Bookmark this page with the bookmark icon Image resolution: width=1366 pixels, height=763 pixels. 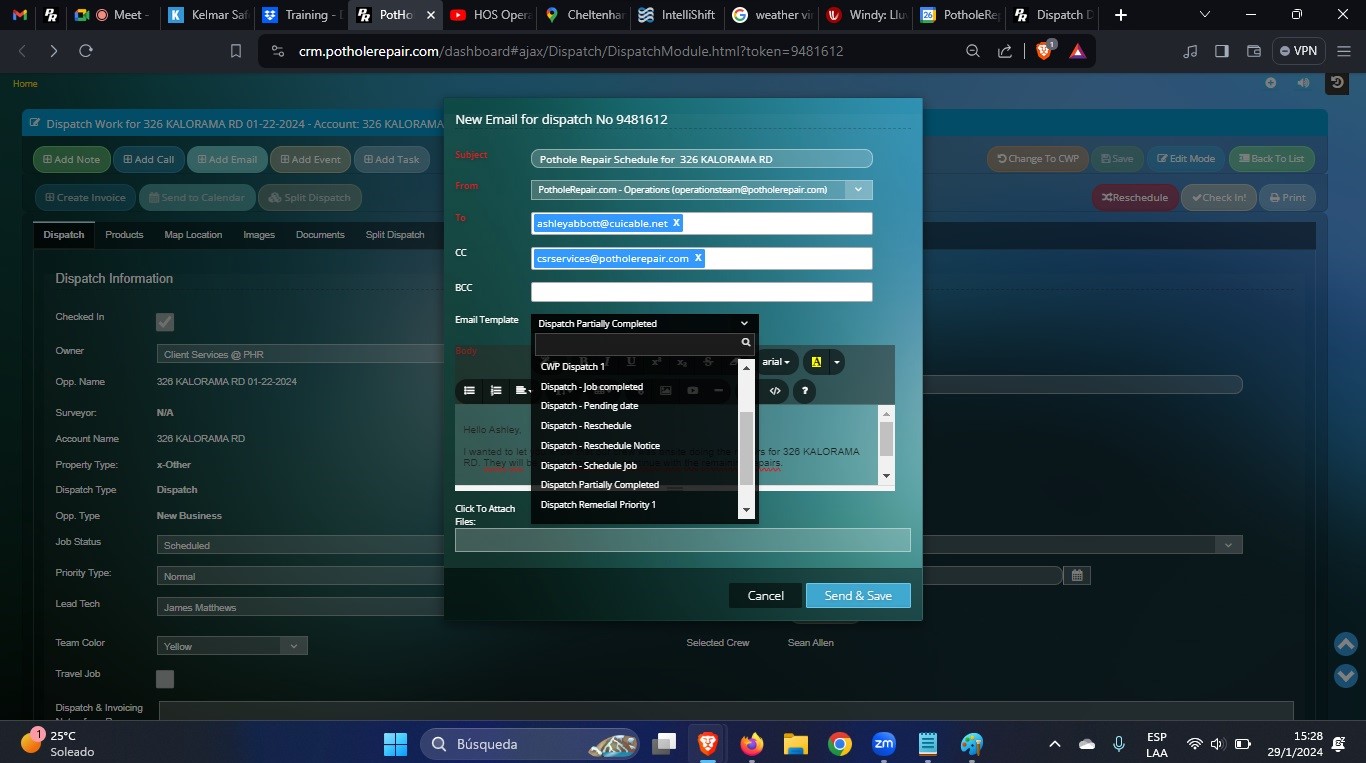[x=236, y=51]
